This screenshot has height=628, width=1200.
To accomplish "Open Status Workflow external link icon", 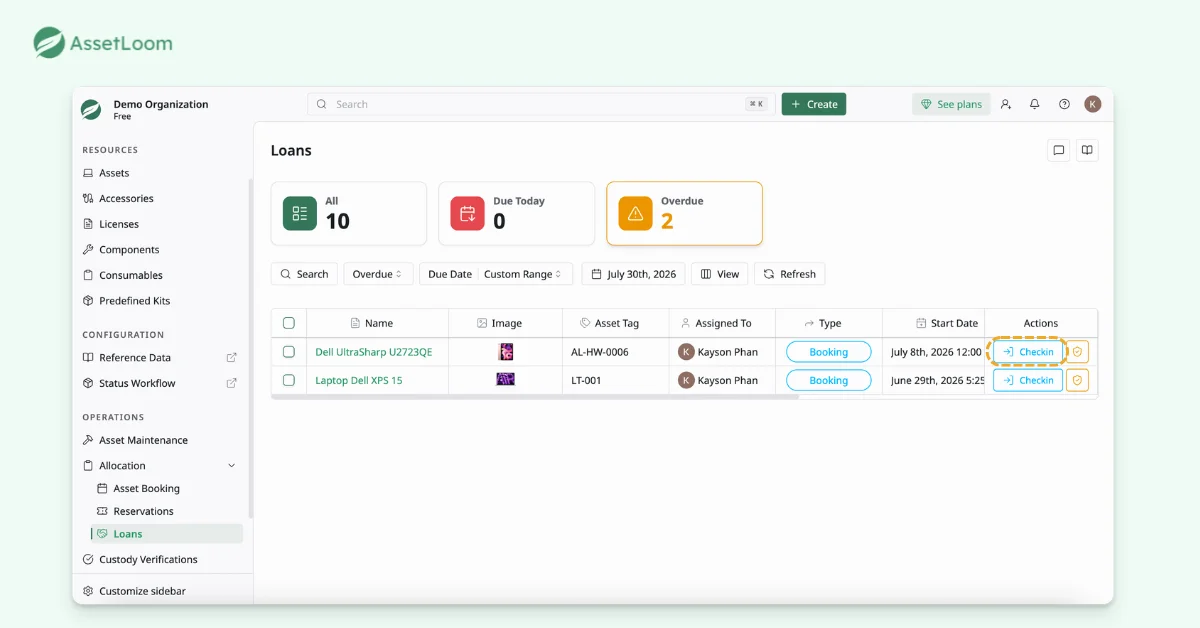I will coord(232,383).
